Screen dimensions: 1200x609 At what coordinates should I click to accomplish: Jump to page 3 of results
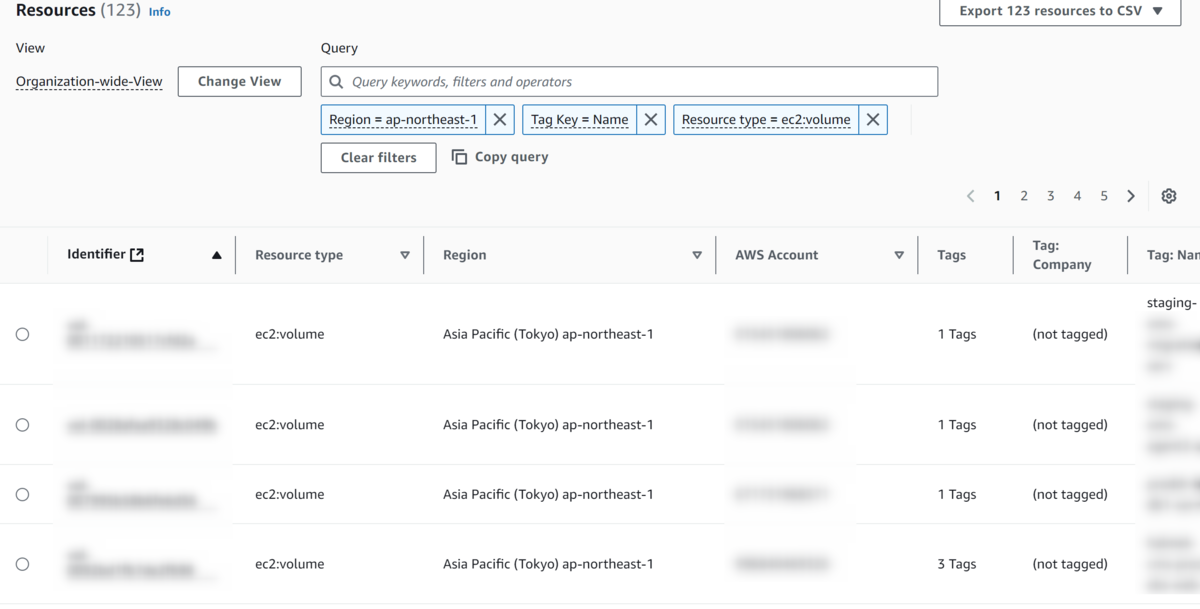pyautogui.click(x=1050, y=196)
